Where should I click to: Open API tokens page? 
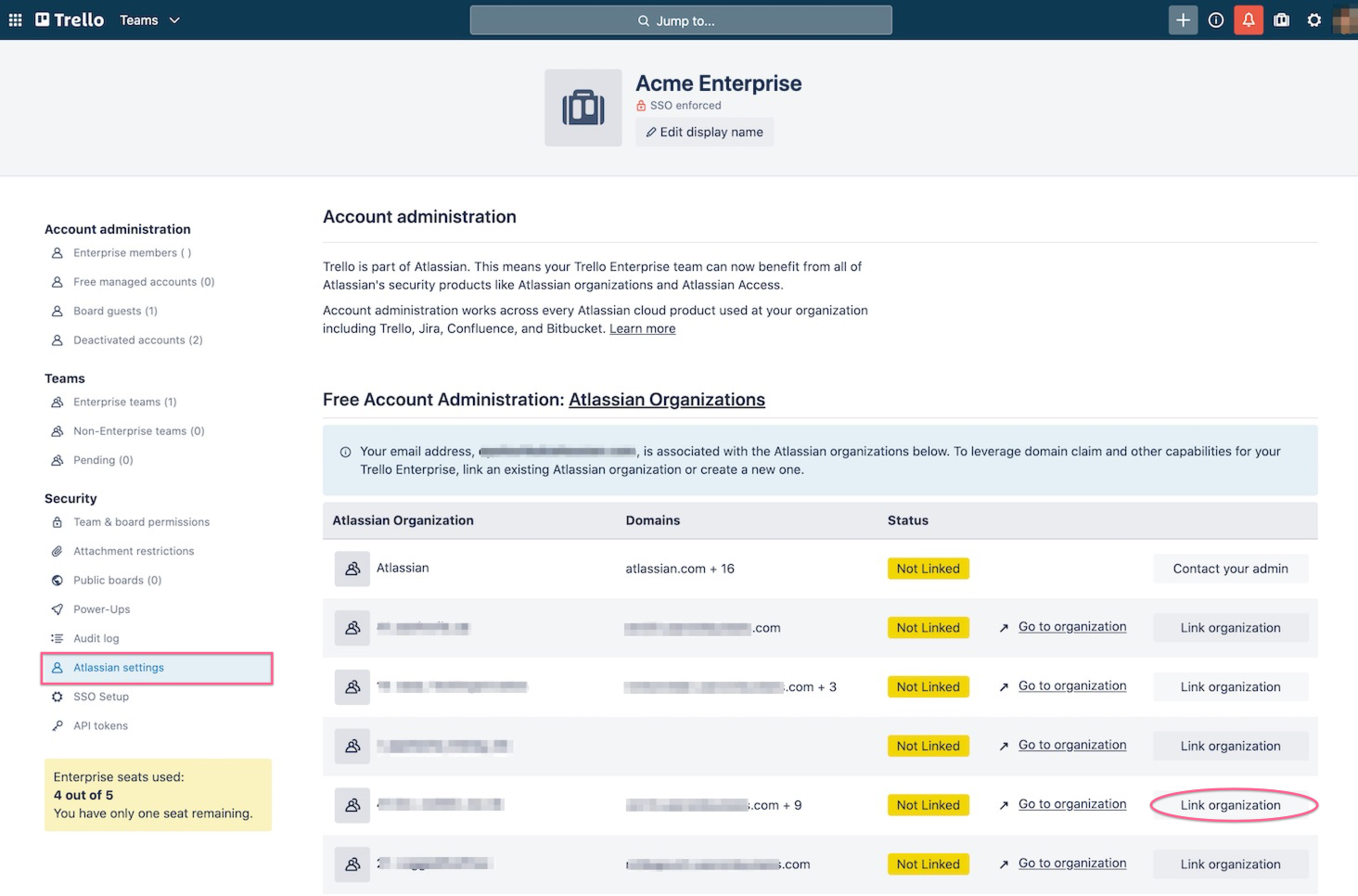(x=100, y=726)
